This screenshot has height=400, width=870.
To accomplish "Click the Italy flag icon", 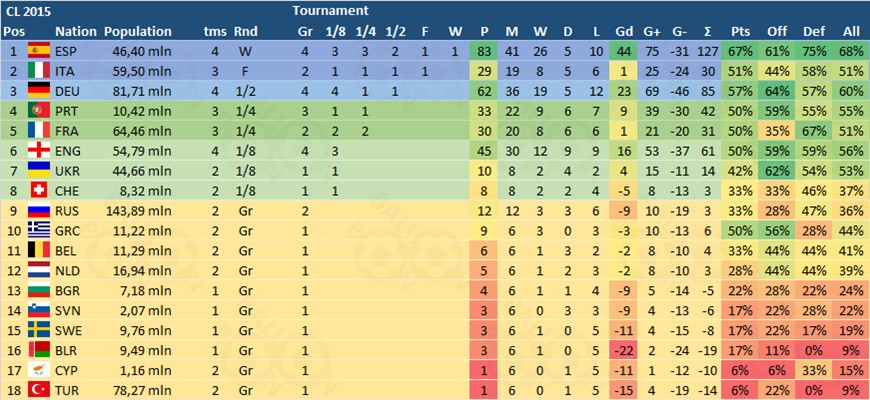I will (x=40, y=70).
